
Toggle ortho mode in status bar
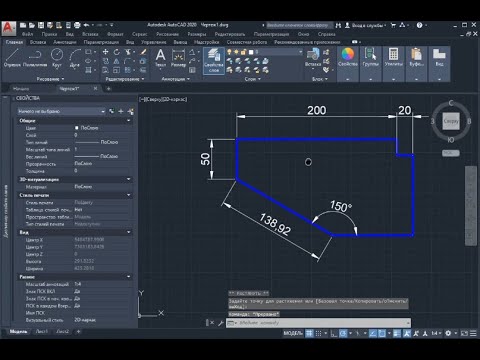pos(334,333)
